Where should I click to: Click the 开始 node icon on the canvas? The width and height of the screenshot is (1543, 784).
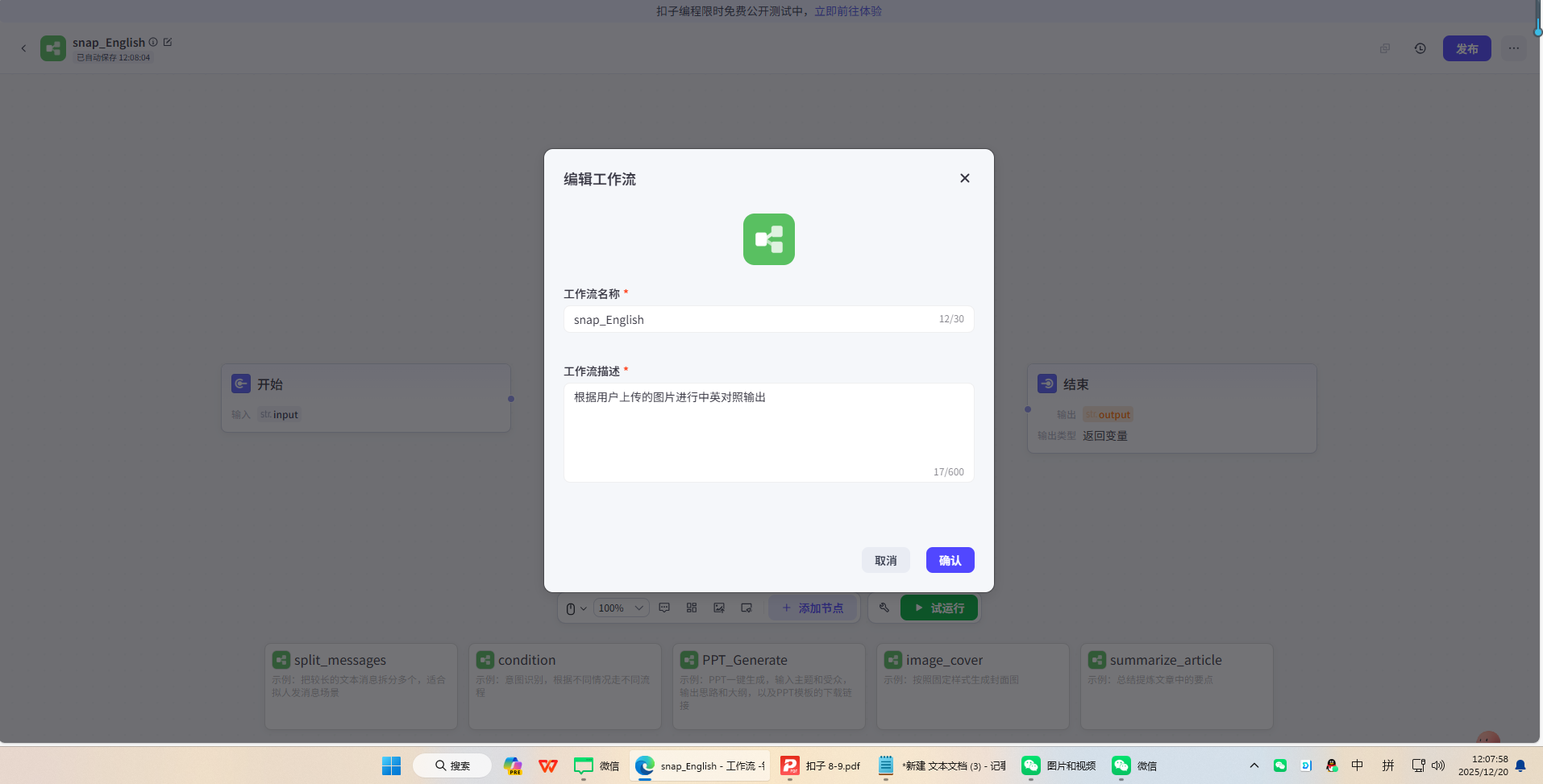241,384
